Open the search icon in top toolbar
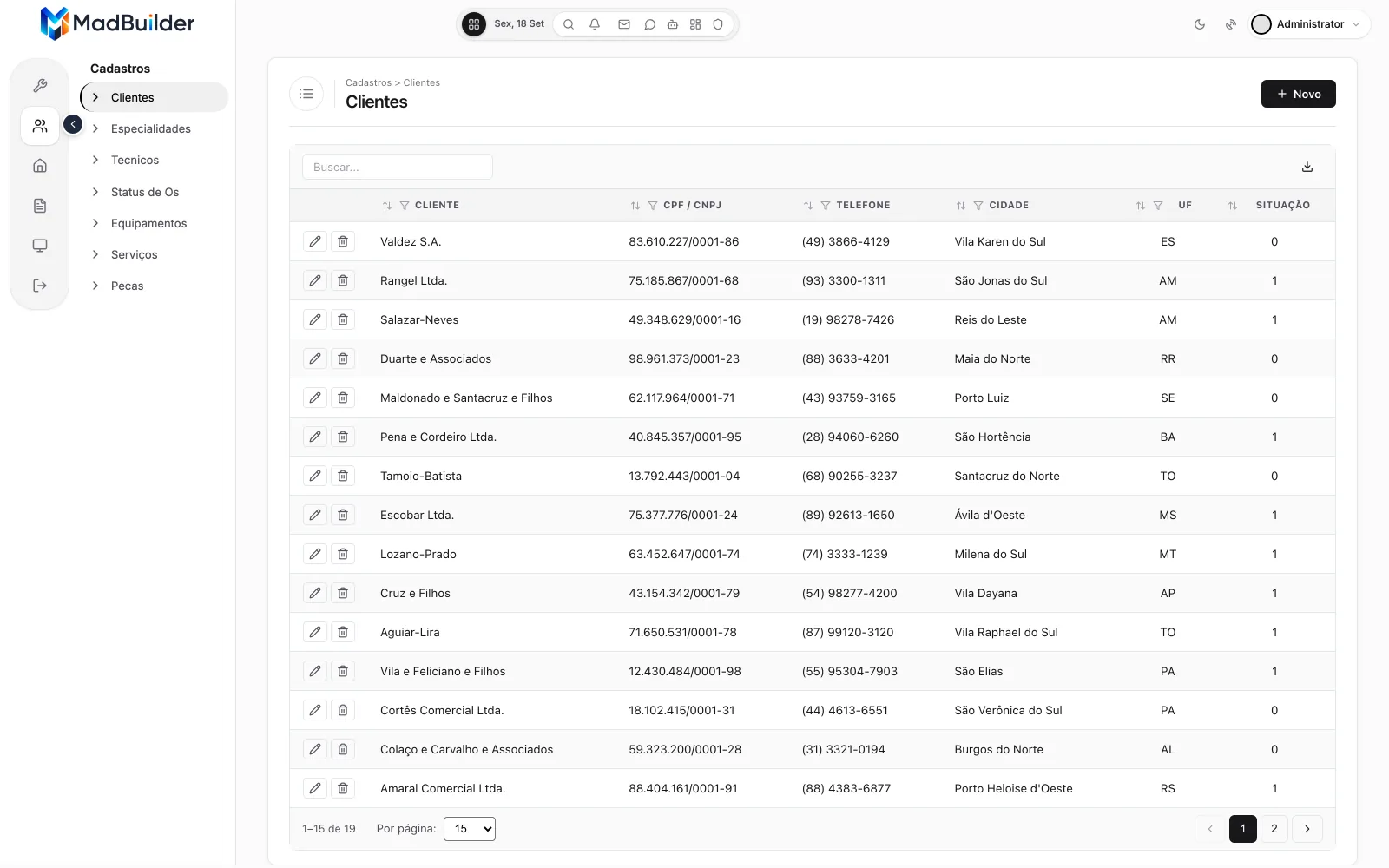The width and height of the screenshot is (1389, 868). 569,24
